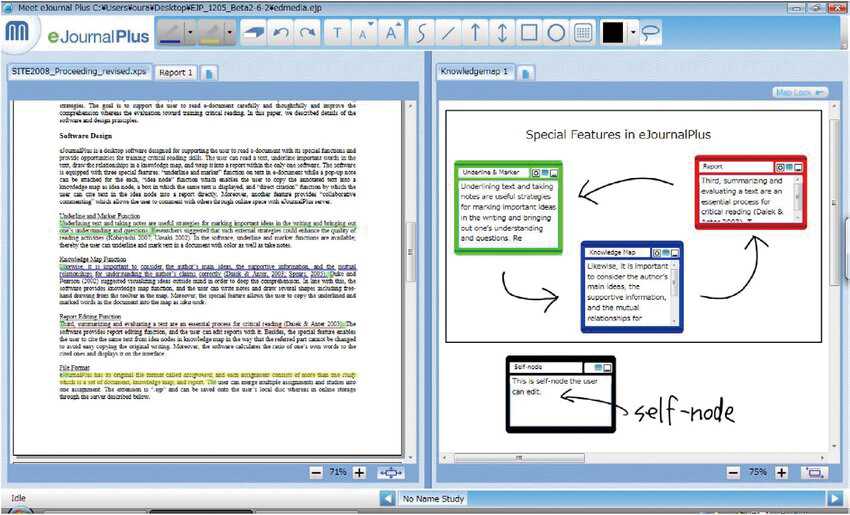Click the redo arrow
Screen dimensions: 850x515
coord(308,33)
